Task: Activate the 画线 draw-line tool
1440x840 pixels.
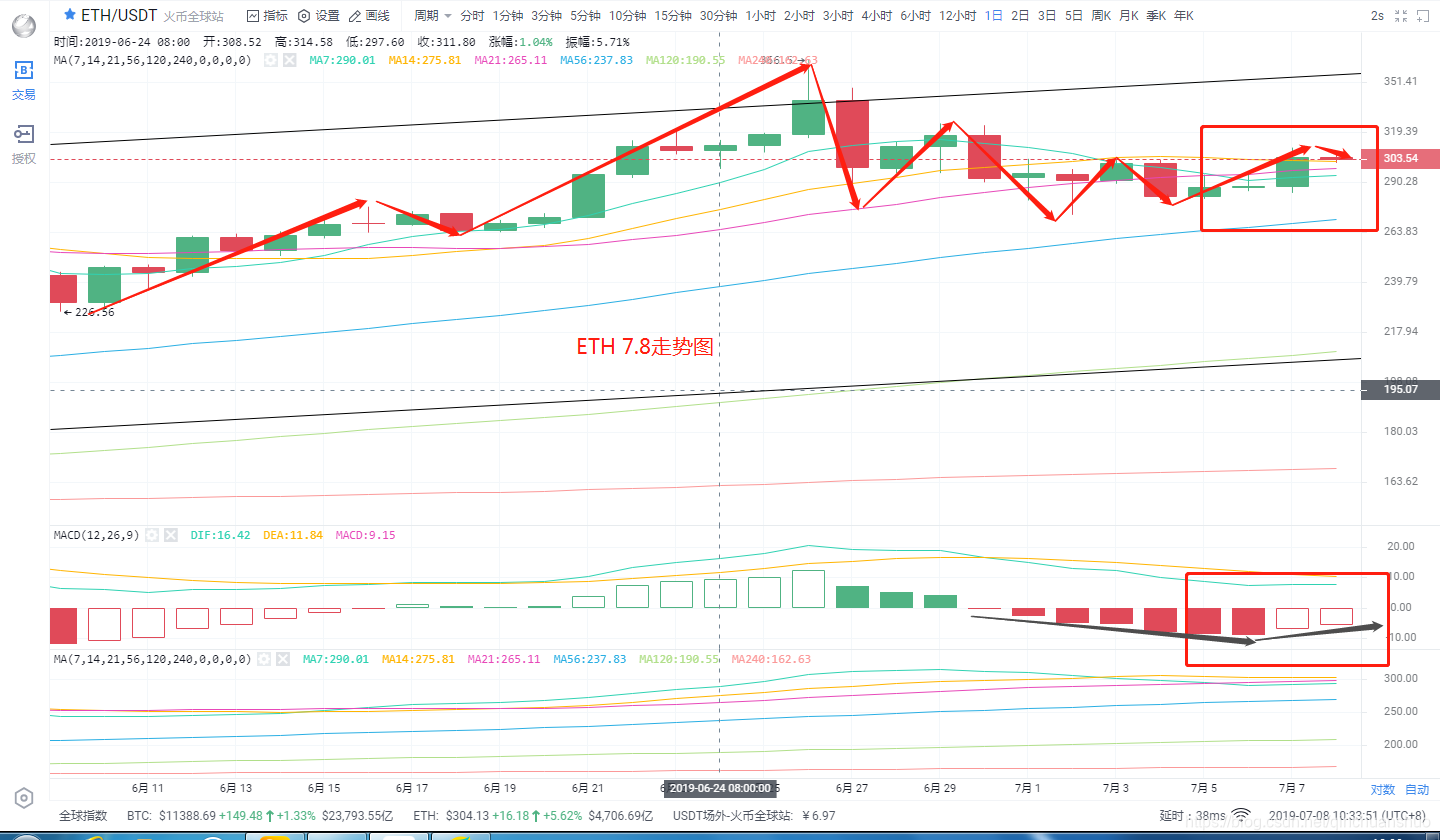Action: point(369,16)
